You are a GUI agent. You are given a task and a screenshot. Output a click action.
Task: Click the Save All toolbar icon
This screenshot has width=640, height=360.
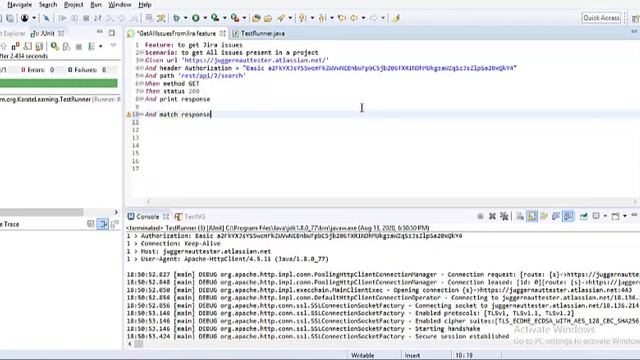click(10, 18)
